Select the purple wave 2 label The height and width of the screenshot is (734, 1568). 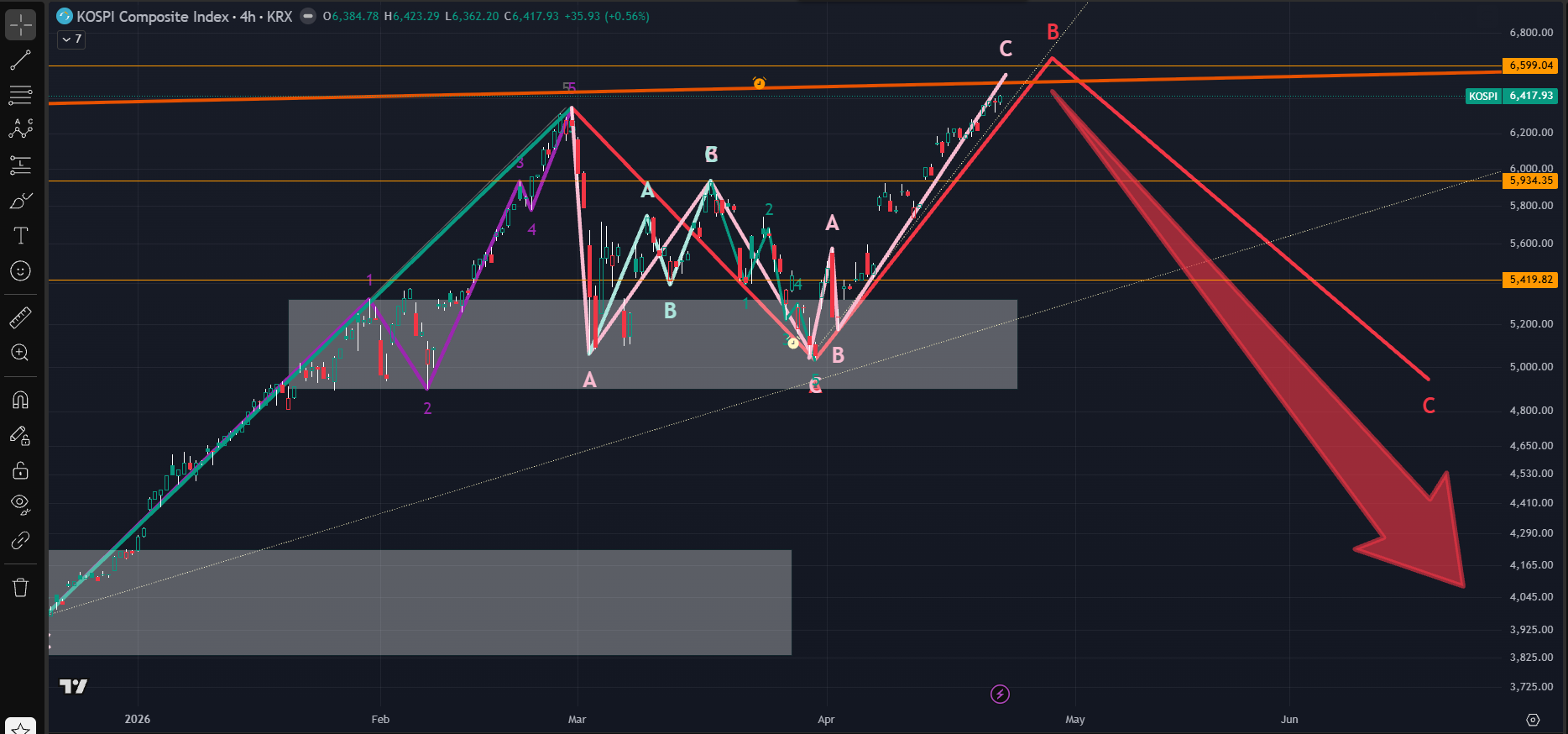pyautogui.click(x=427, y=409)
